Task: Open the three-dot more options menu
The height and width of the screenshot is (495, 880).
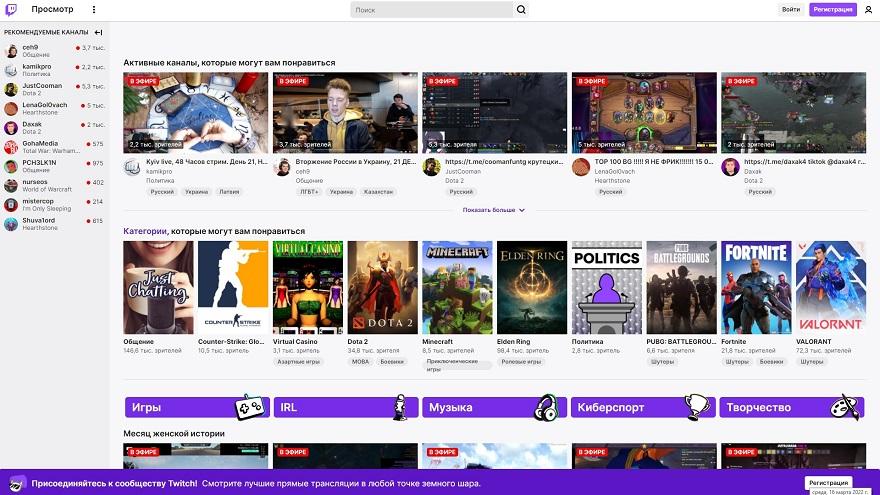Action: [x=94, y=10]
